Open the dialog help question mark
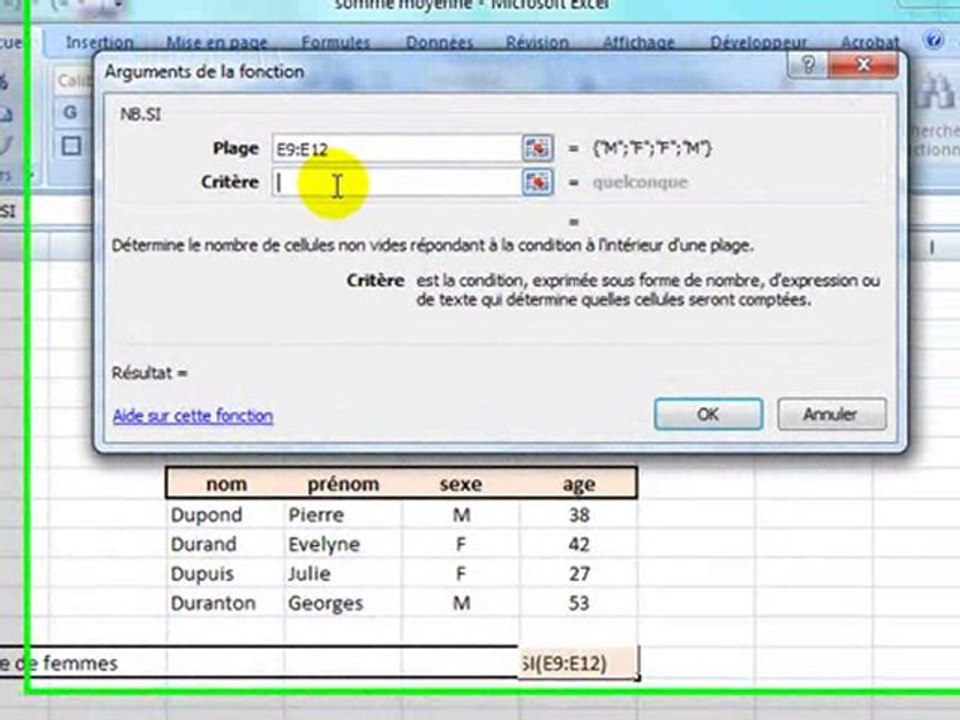This screenshot has height=720, width=960. (x=808, y=64)
